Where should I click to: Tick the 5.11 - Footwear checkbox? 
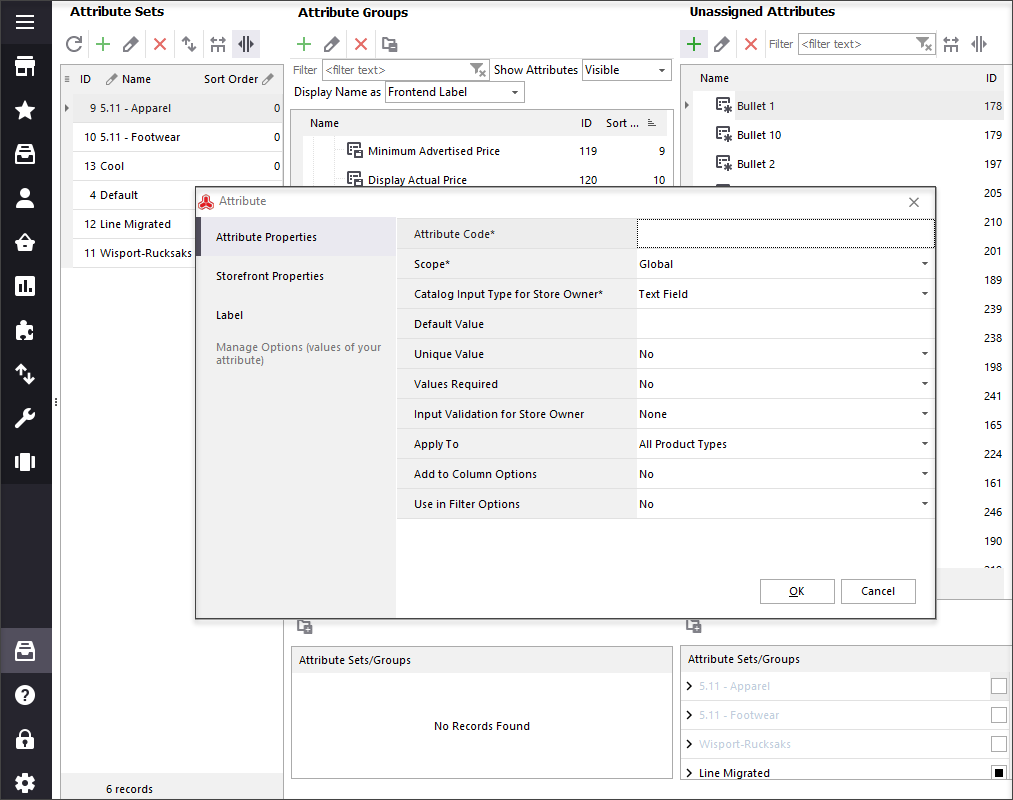(999, 715)
